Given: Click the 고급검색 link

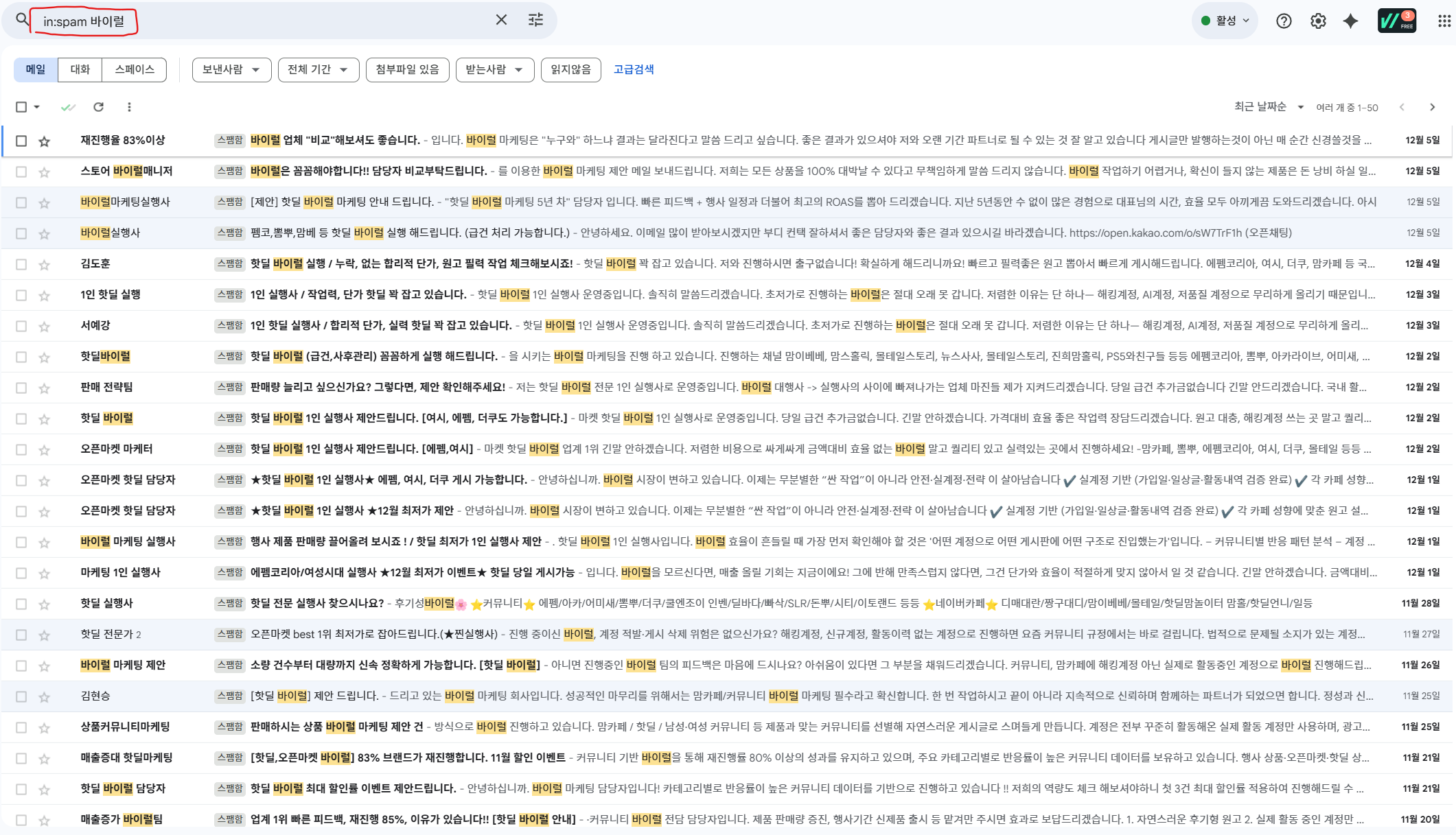Looking at the screenshot, I should [x=633, y=70].
